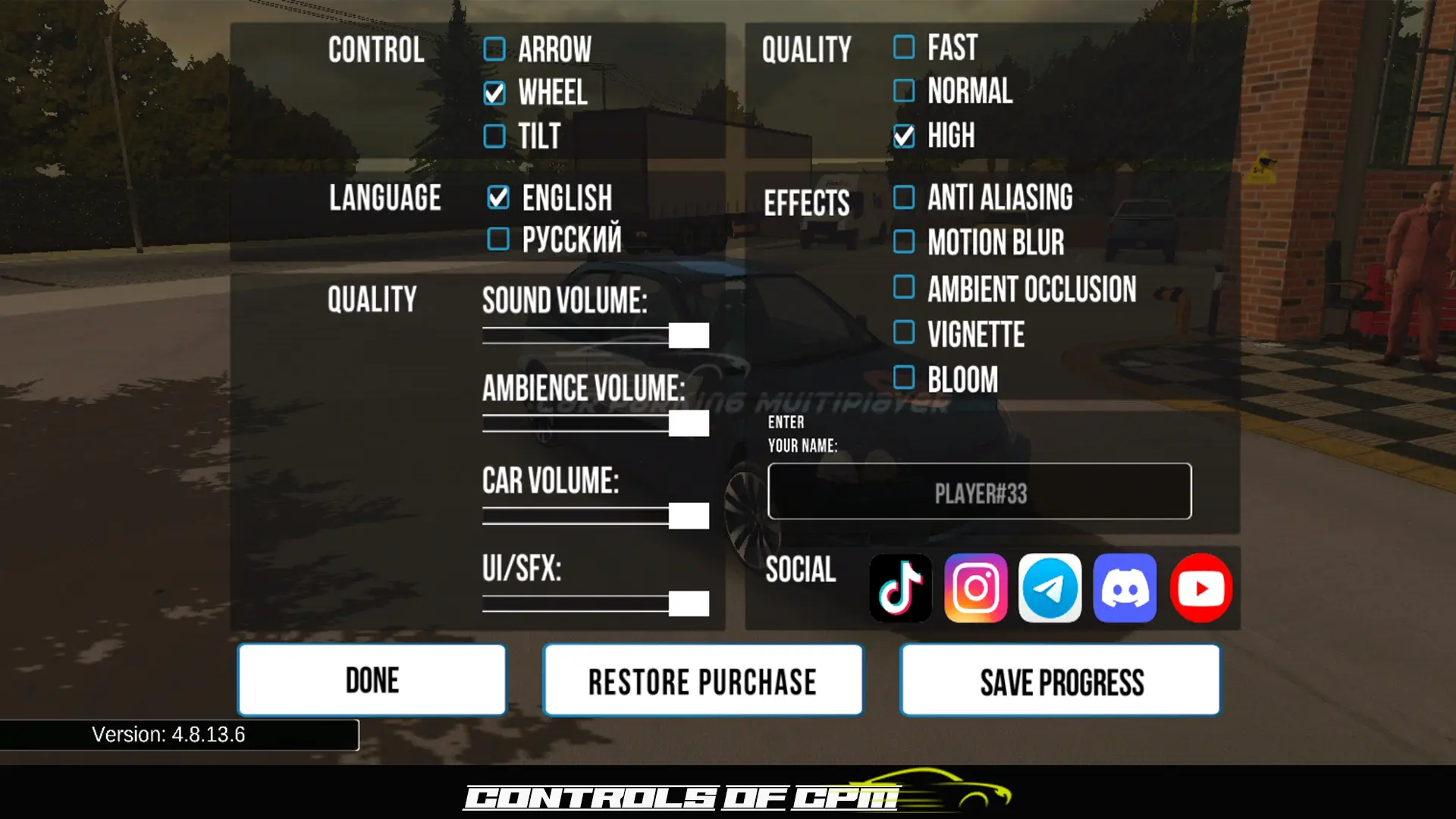Enable MOTION BLUR effect
The width and height of the screenshot is (1456, 819).
[905, 242]
